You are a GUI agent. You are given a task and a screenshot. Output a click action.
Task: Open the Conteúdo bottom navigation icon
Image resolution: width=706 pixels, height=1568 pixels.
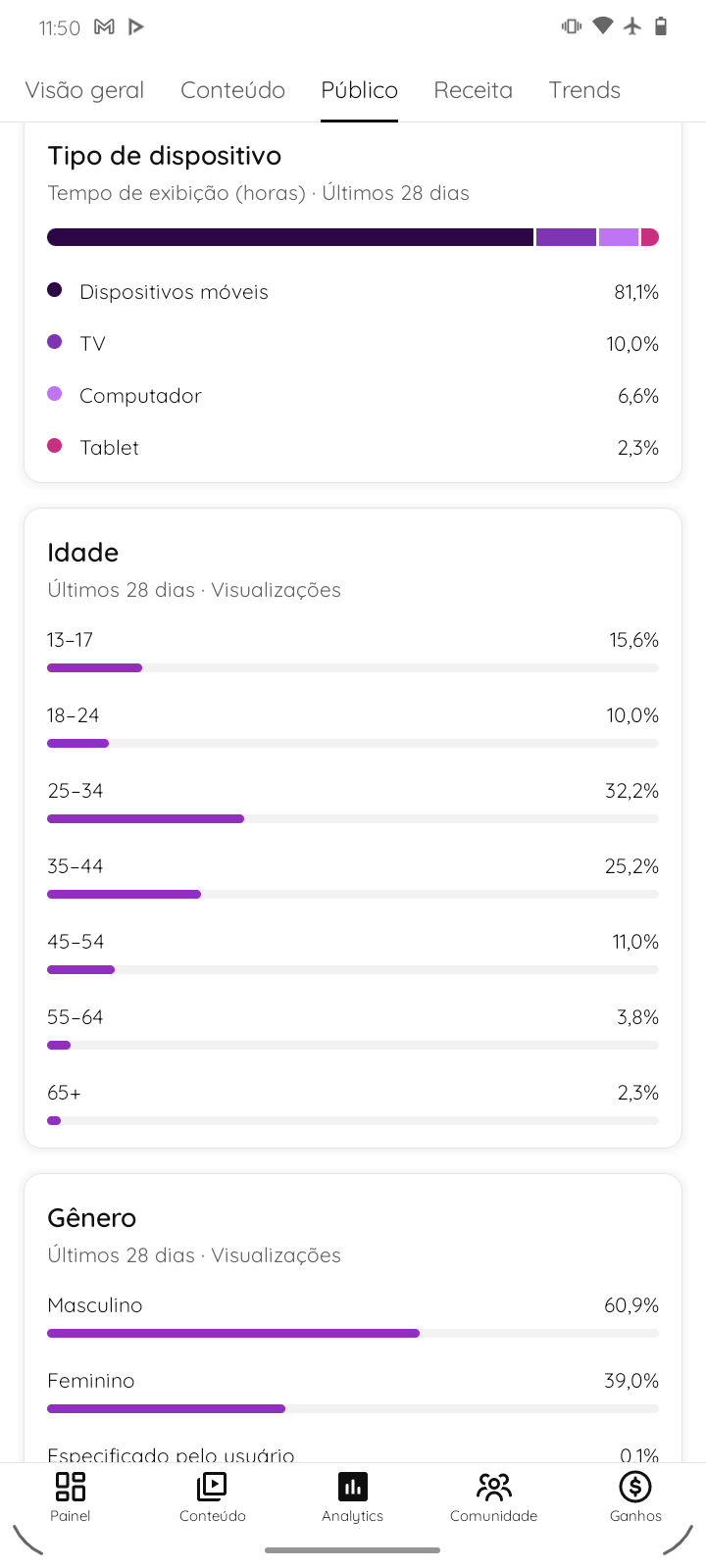[x=212, y=1487]
